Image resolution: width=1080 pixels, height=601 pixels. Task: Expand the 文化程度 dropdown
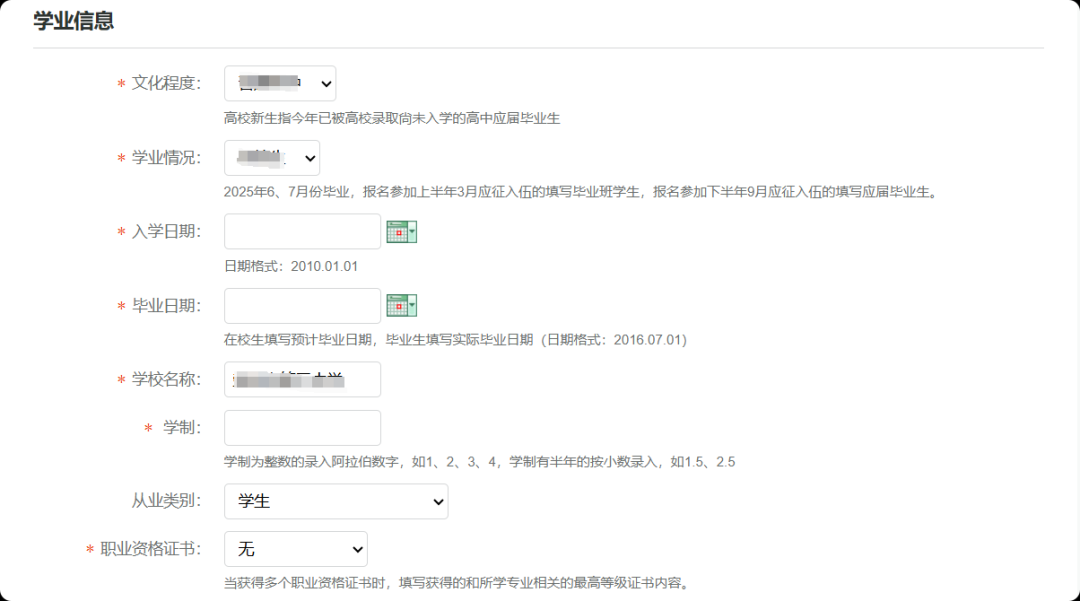coord(280,83)
